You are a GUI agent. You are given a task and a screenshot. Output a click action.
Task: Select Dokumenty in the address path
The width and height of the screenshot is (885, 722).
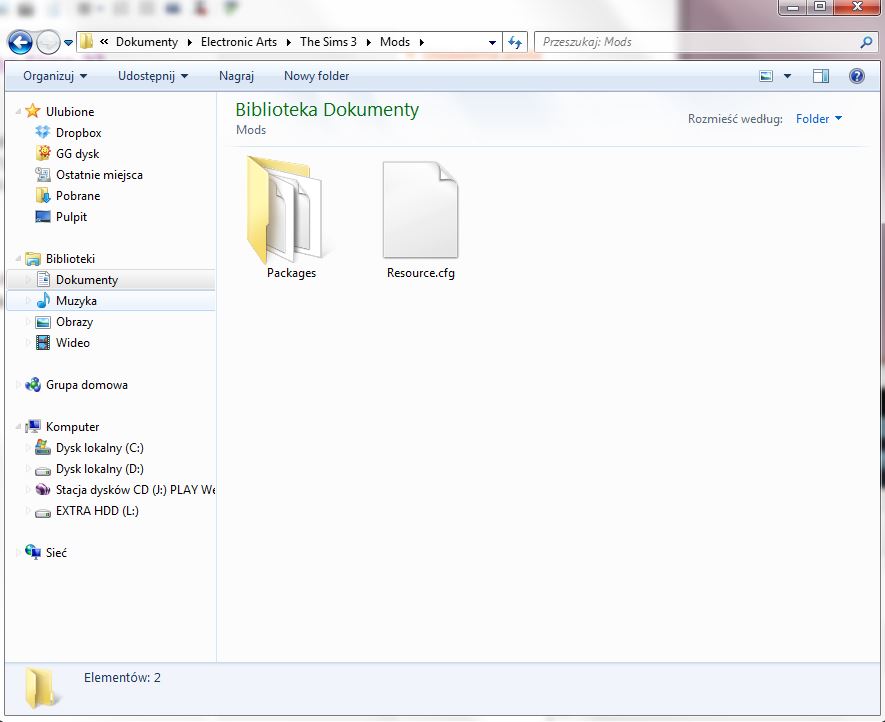147,42
